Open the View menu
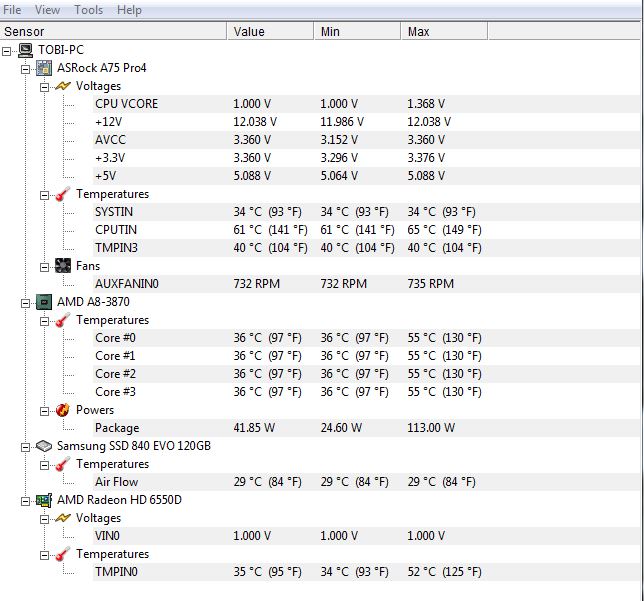 [x=47, y=9]
